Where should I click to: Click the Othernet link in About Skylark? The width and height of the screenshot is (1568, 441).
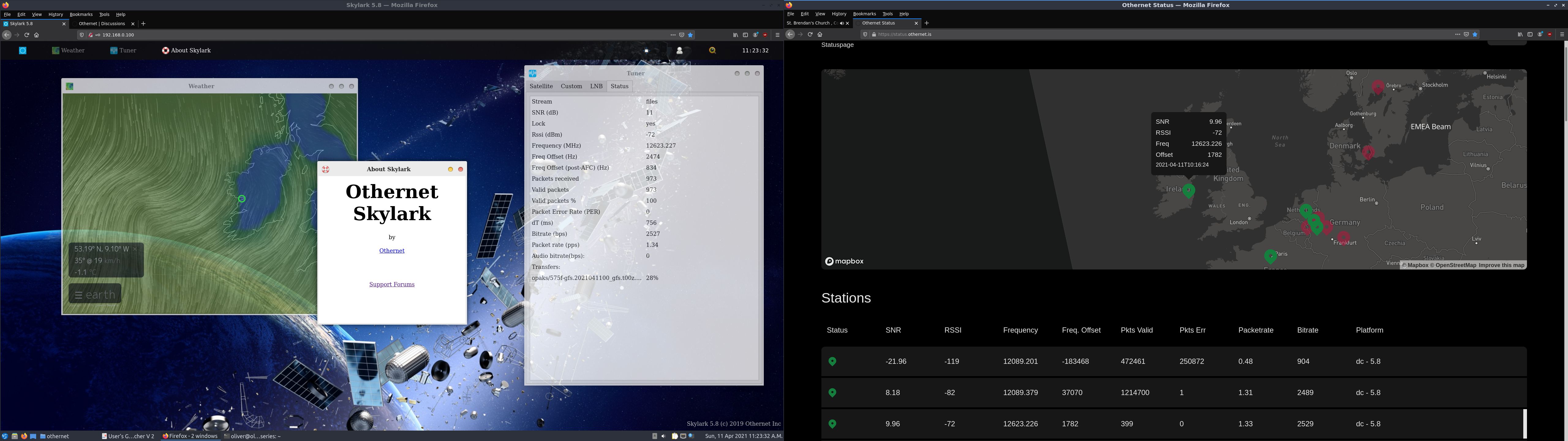391,251
